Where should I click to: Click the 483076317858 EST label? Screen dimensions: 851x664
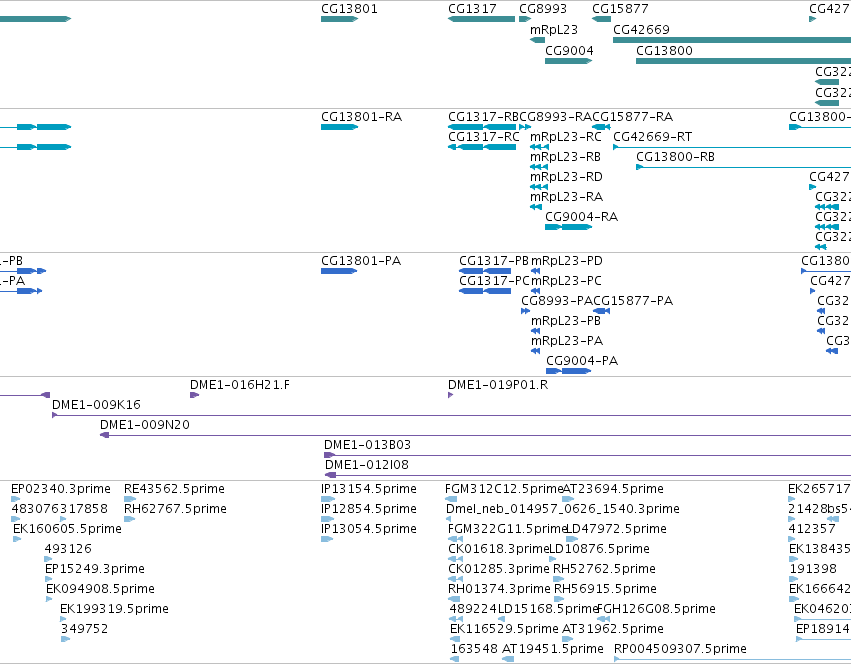60,509
